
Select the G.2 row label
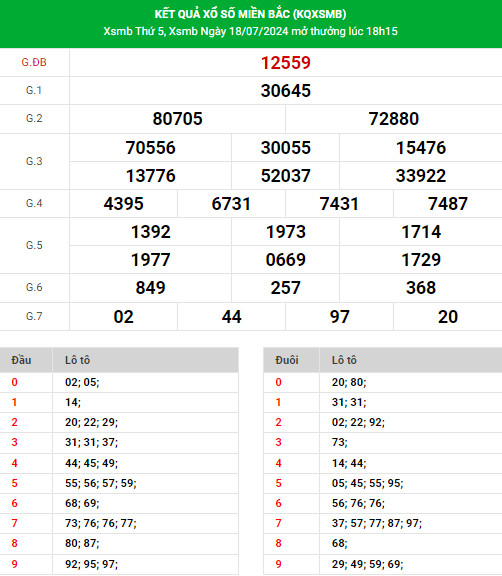[34, 118]
